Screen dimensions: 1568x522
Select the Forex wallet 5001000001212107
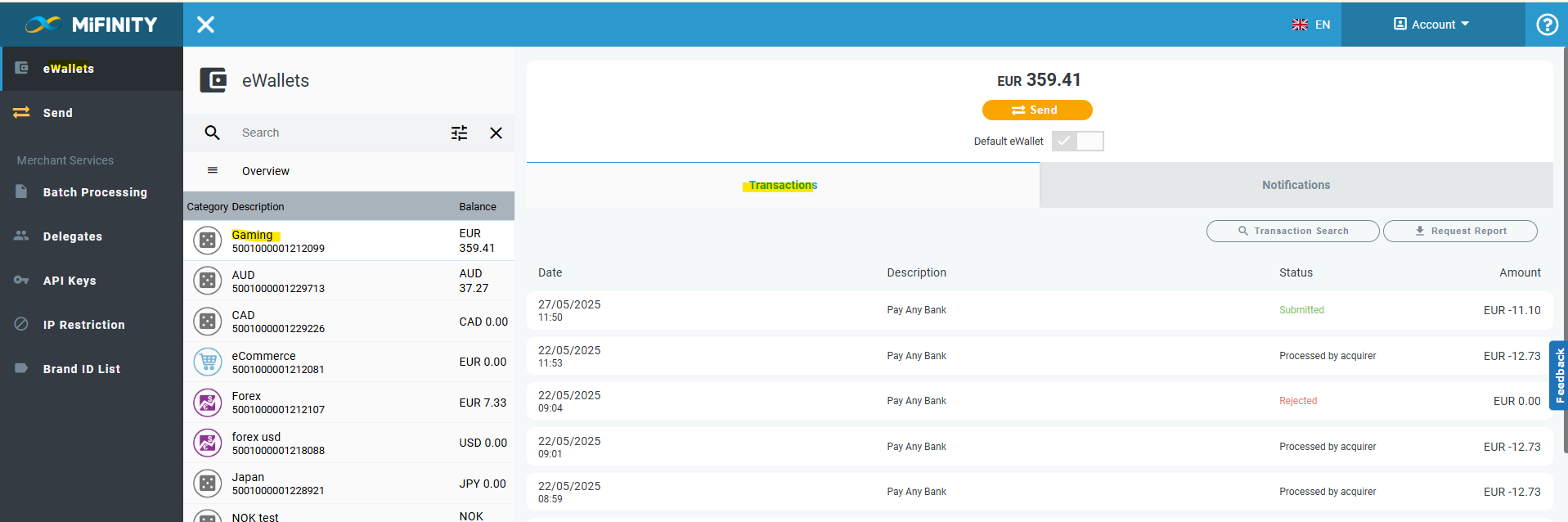coord(348,403)
